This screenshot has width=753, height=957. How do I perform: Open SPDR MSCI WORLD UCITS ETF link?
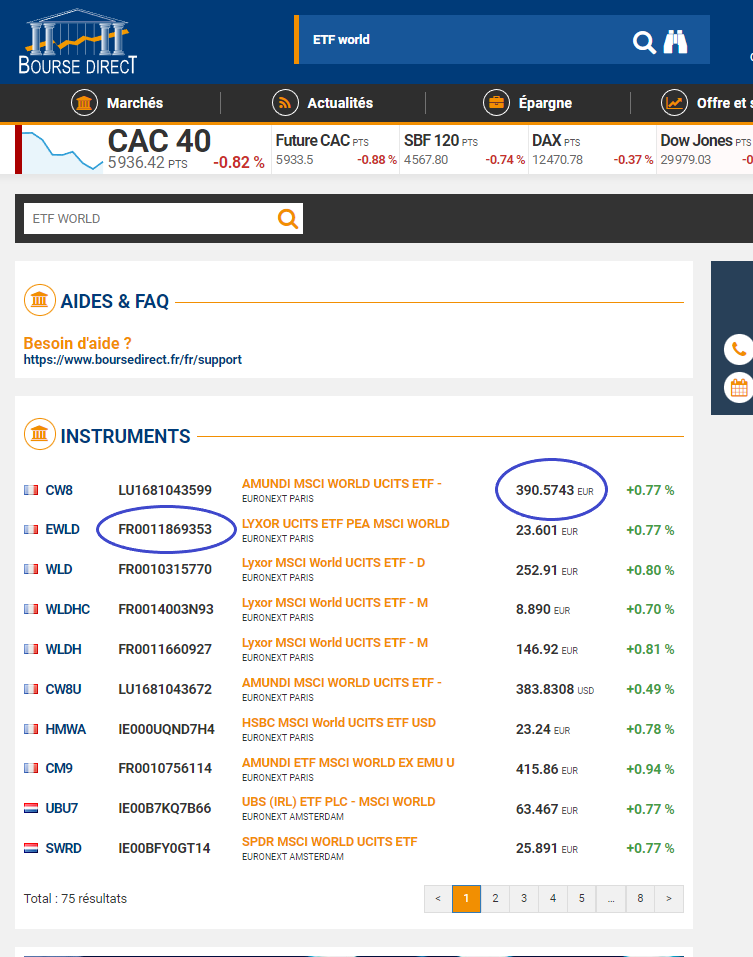(329, 842)
